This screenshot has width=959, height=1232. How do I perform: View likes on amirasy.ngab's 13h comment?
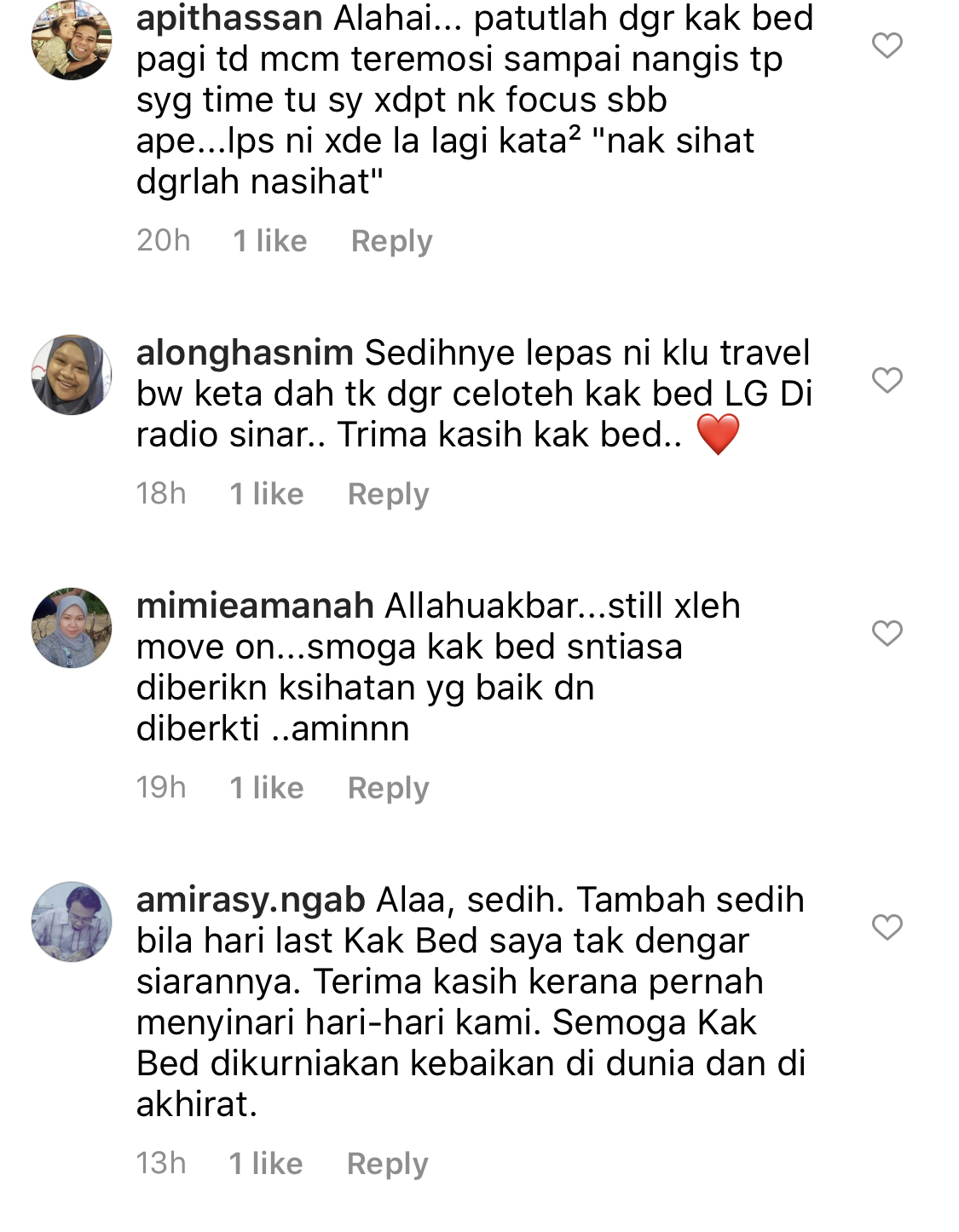[266, 1164]
